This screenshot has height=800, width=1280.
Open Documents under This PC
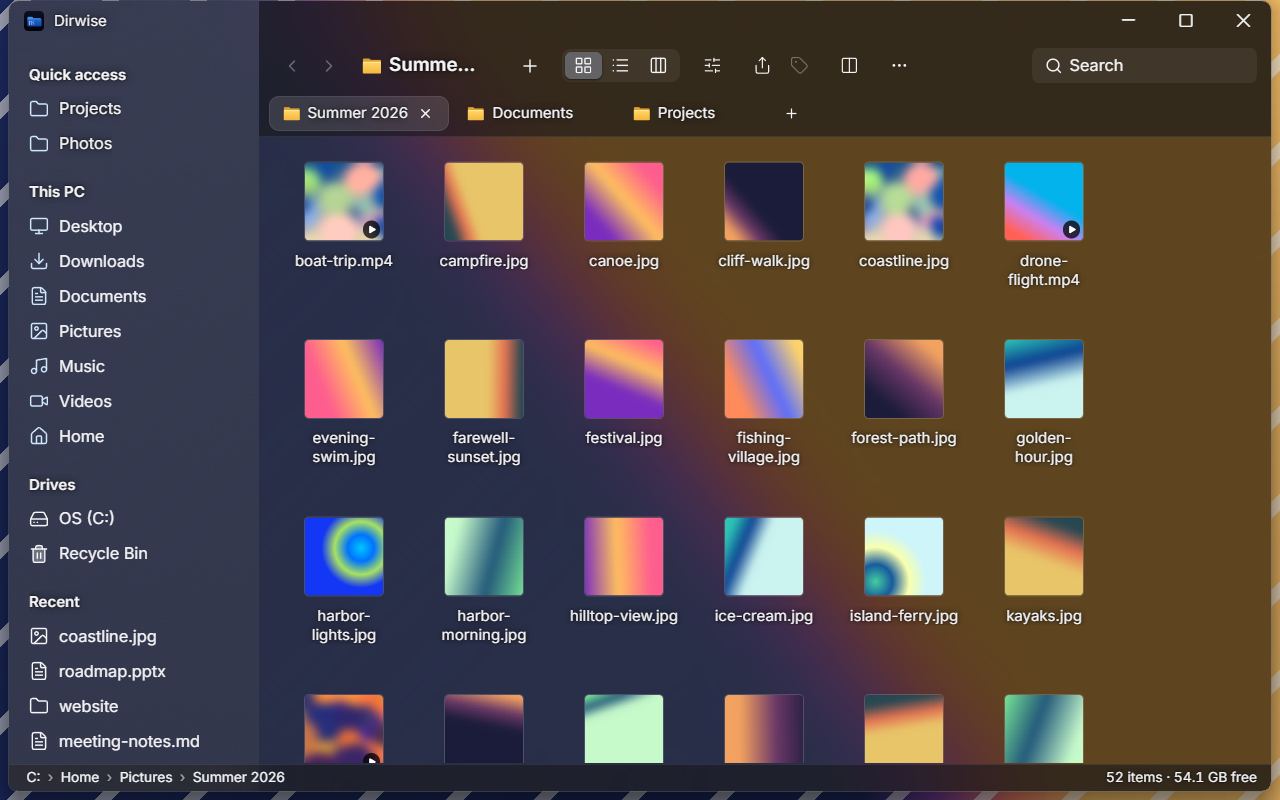point(134,297)
